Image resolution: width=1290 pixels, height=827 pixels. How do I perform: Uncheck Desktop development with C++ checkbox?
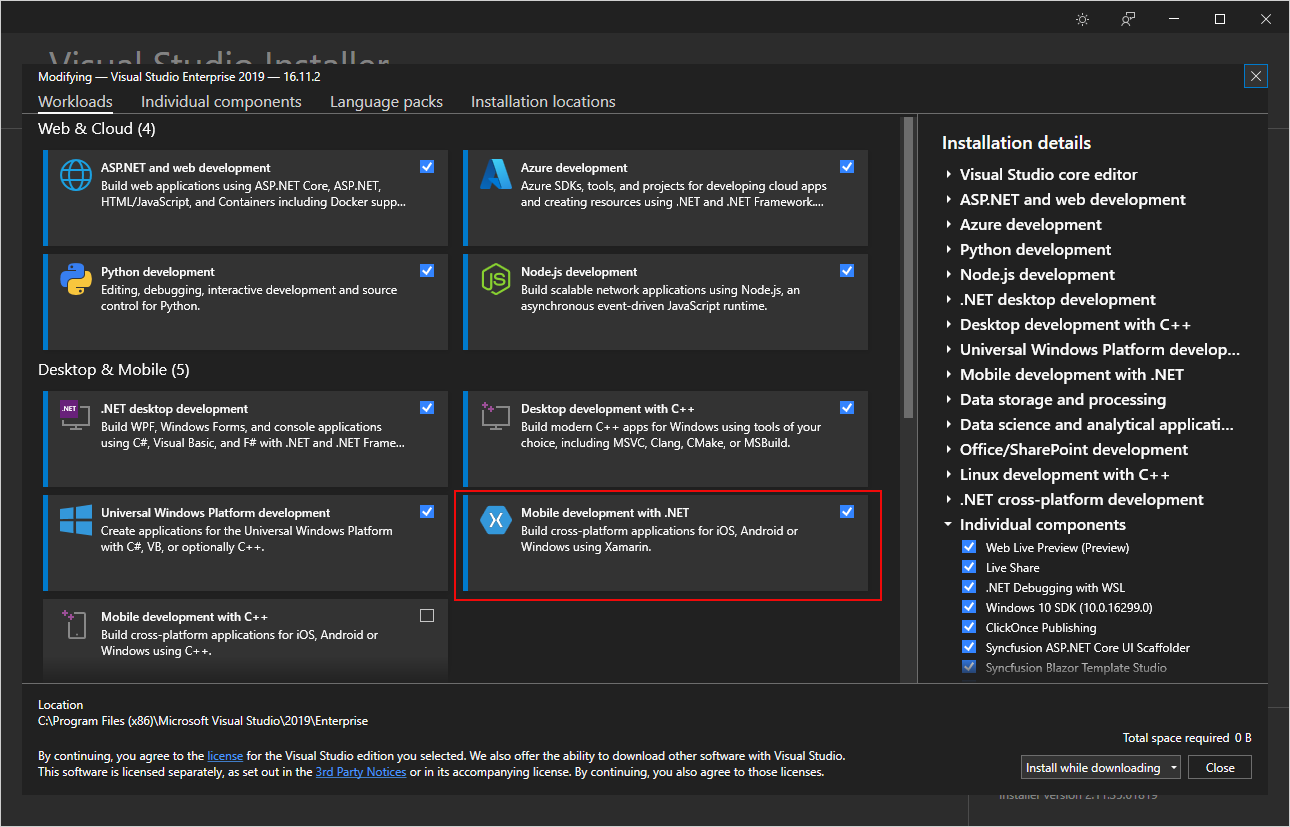(x=847, y=407)
